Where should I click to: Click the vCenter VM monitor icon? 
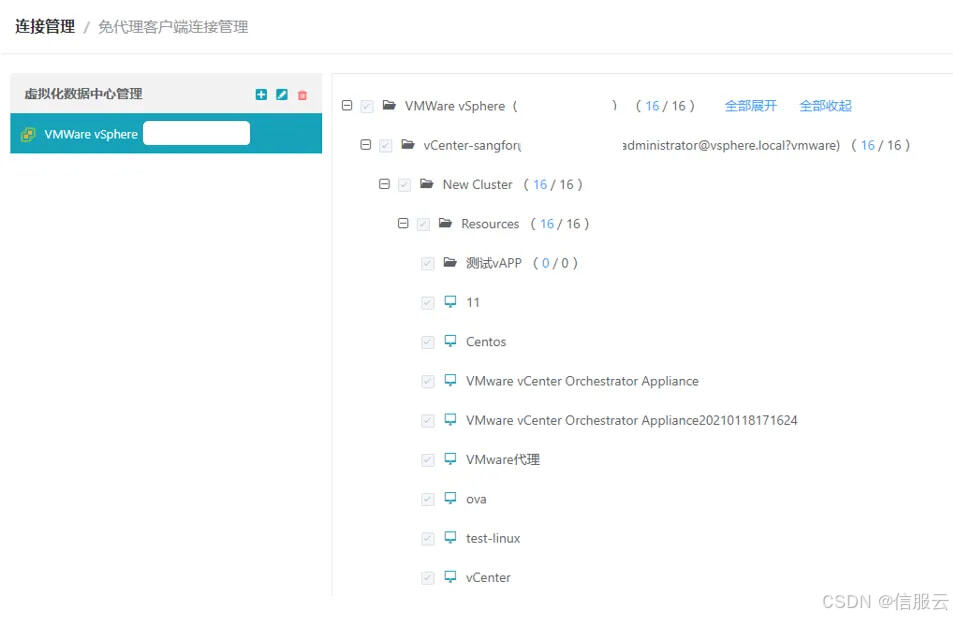(450, 576)
